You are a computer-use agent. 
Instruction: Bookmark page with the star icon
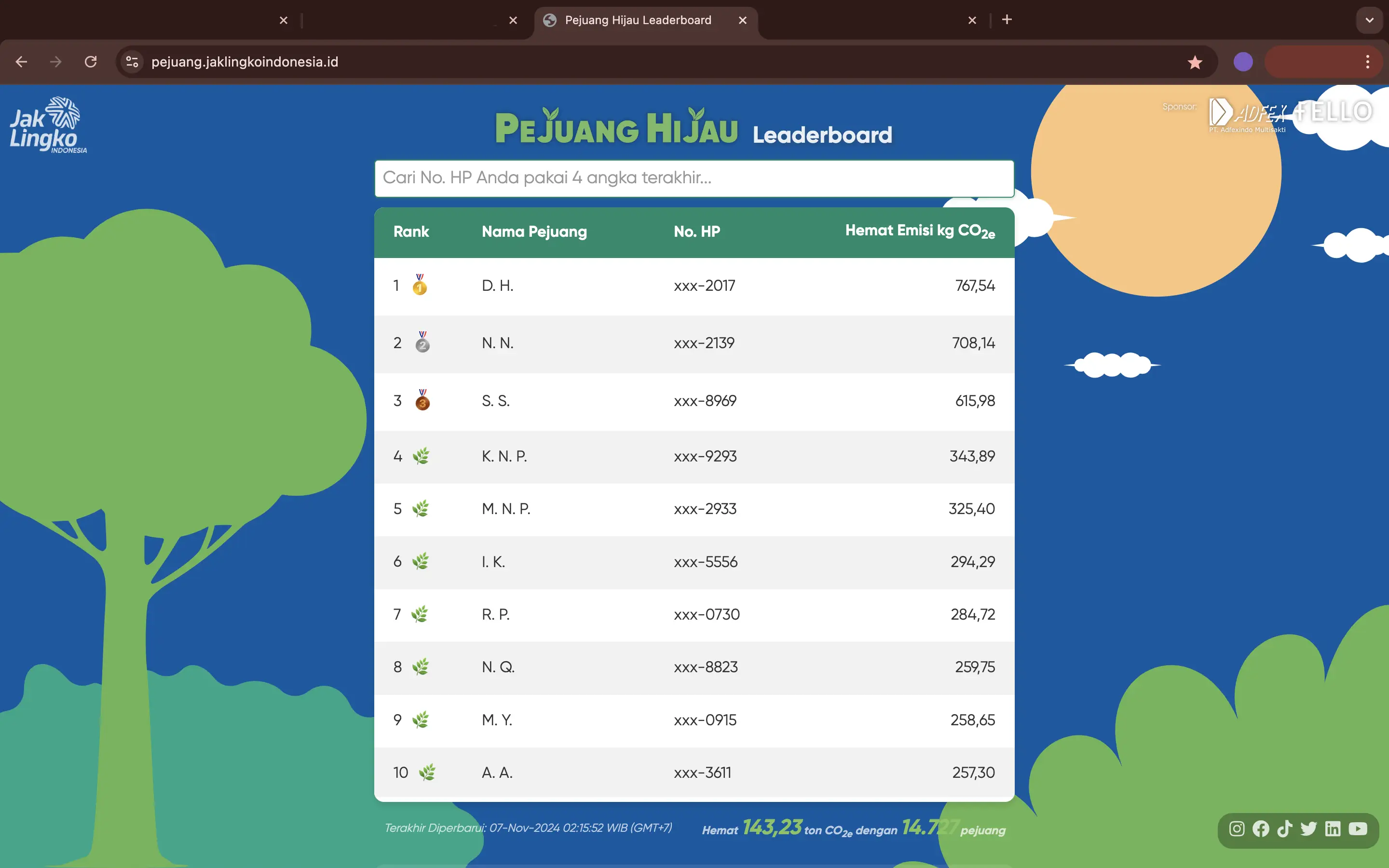[1195, 62]
